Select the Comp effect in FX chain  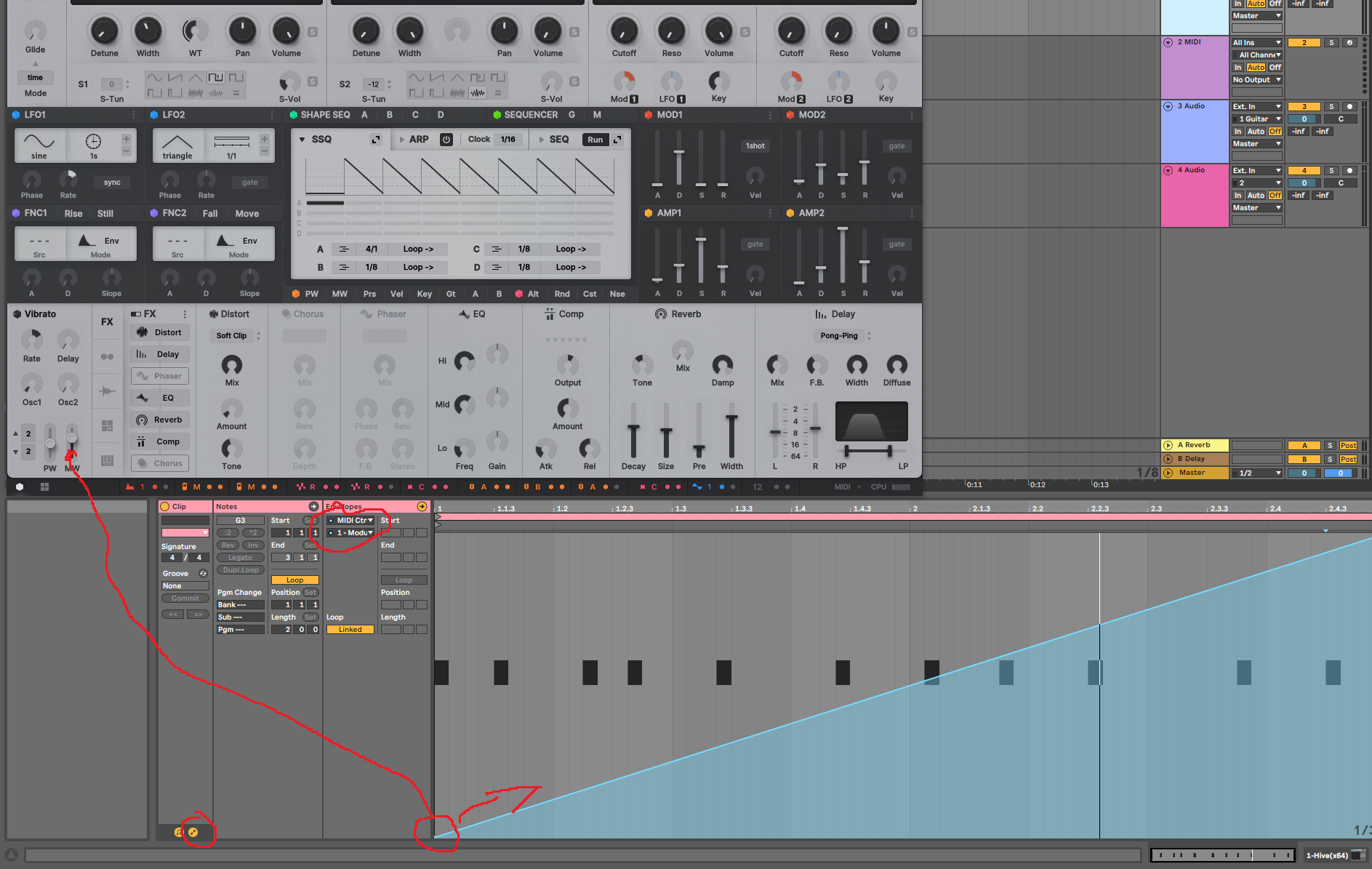coord(160,441)
